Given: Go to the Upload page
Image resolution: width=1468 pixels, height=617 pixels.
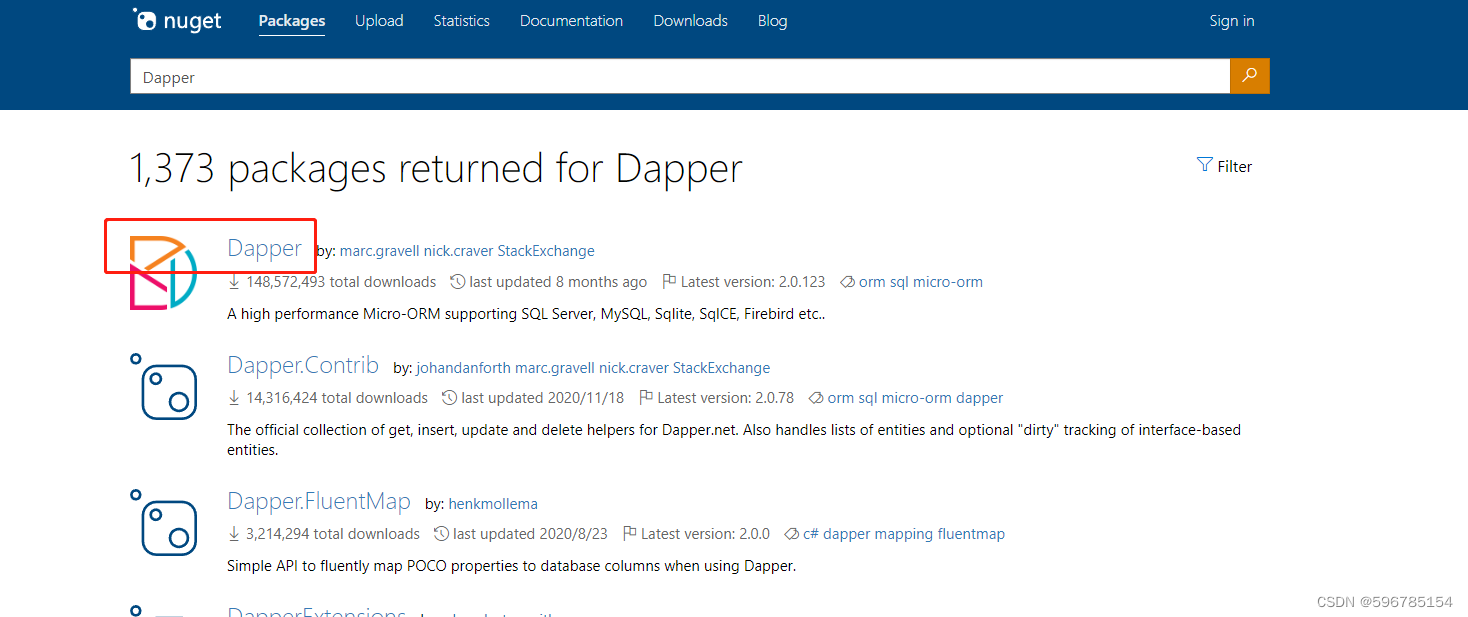Looking at the screenshot, I should [379, 21].
